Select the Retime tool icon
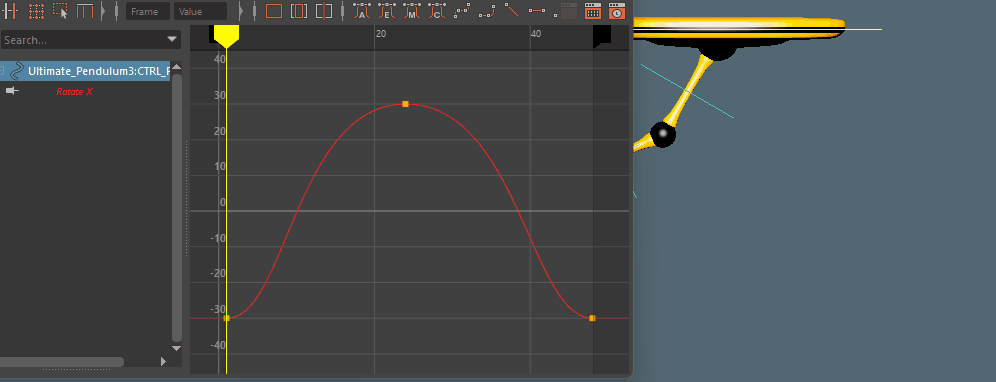The width and height of the screenshot is (996, 382). 84,11
